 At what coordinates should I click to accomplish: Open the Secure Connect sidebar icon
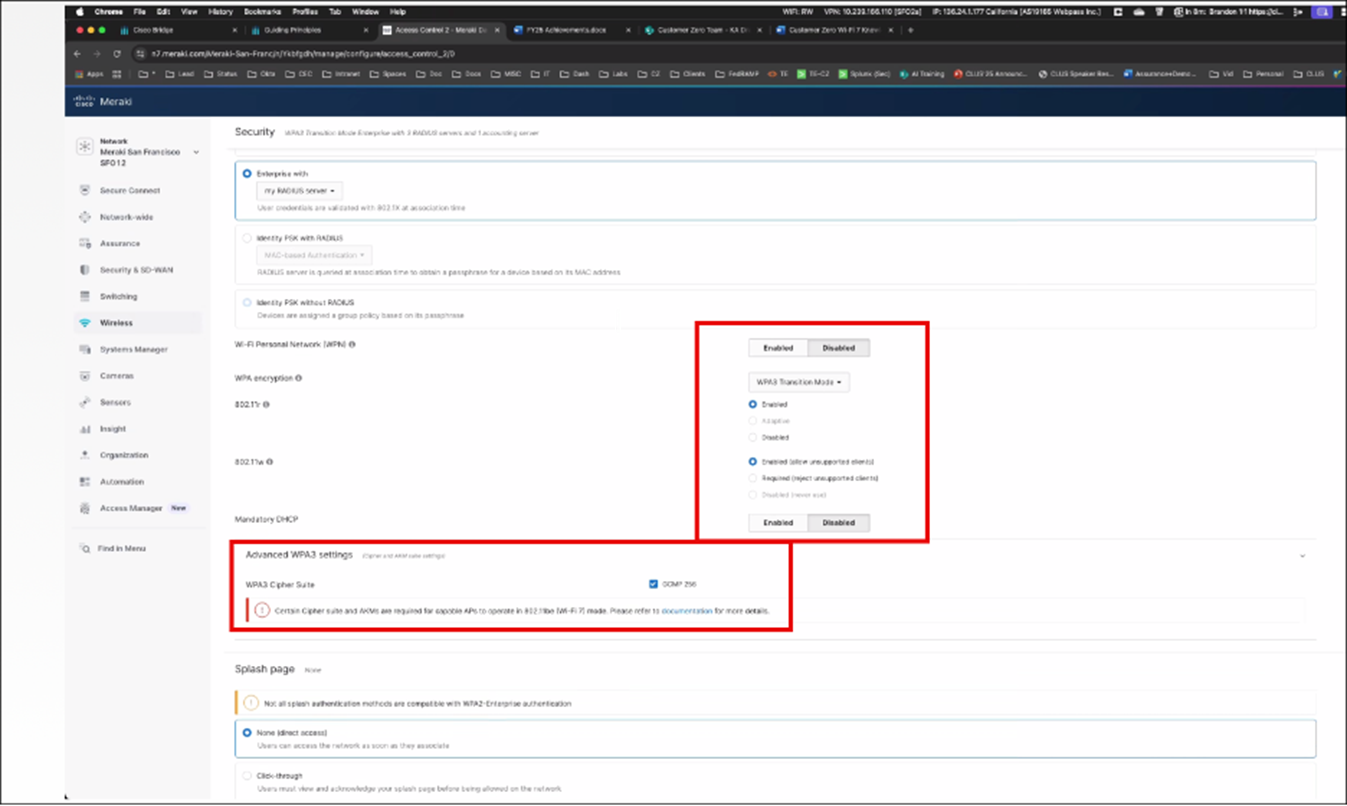(85, 190)
